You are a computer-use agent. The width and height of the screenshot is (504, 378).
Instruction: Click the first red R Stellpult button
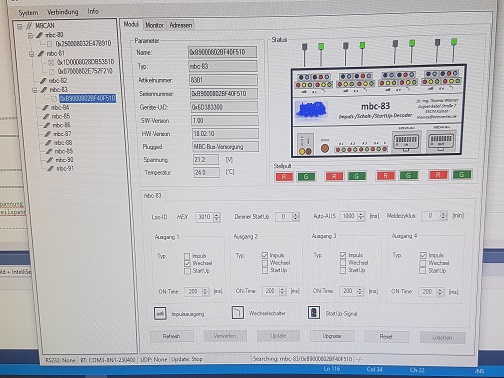(x=284, y=177)
